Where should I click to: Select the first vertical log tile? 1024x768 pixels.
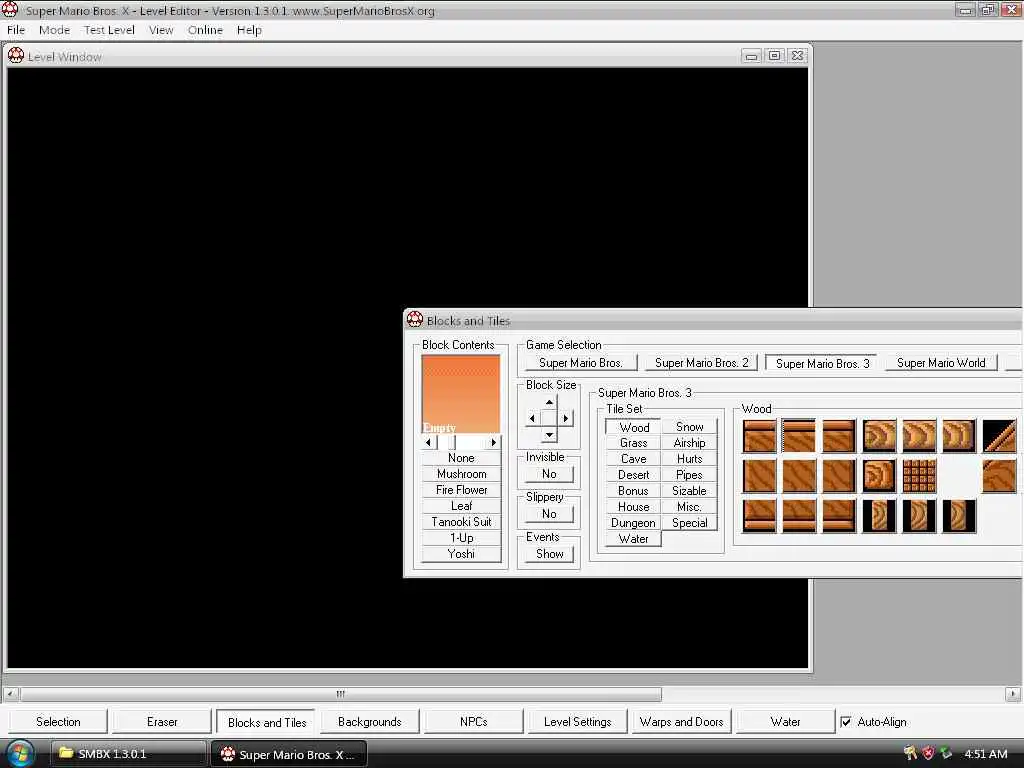click(x=879, y=516)
